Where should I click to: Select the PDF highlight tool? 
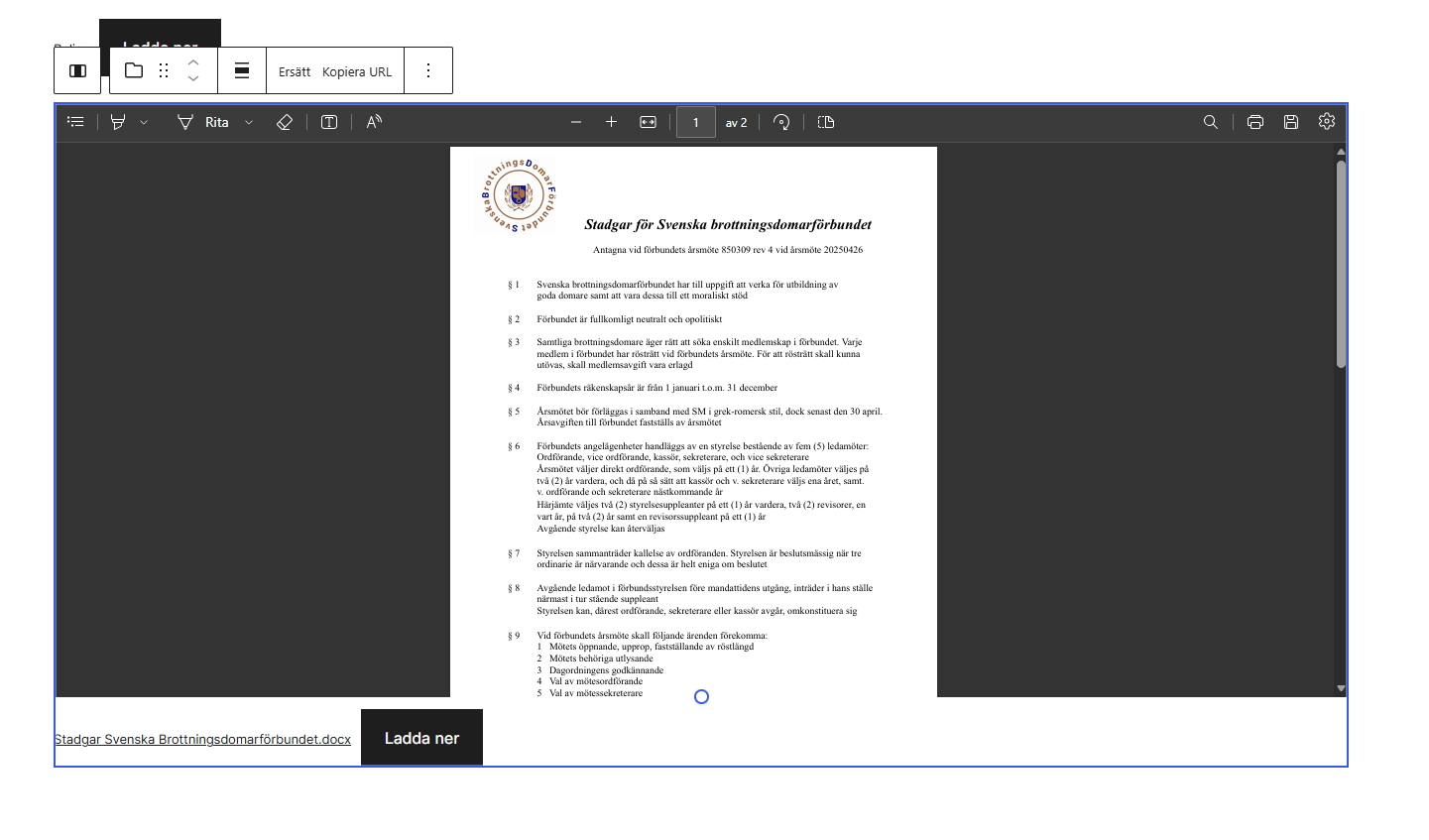pos(118,122)
